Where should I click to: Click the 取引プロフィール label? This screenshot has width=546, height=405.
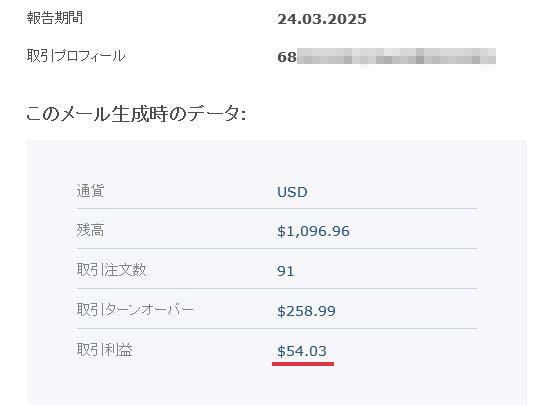click(x=76, y=56)
